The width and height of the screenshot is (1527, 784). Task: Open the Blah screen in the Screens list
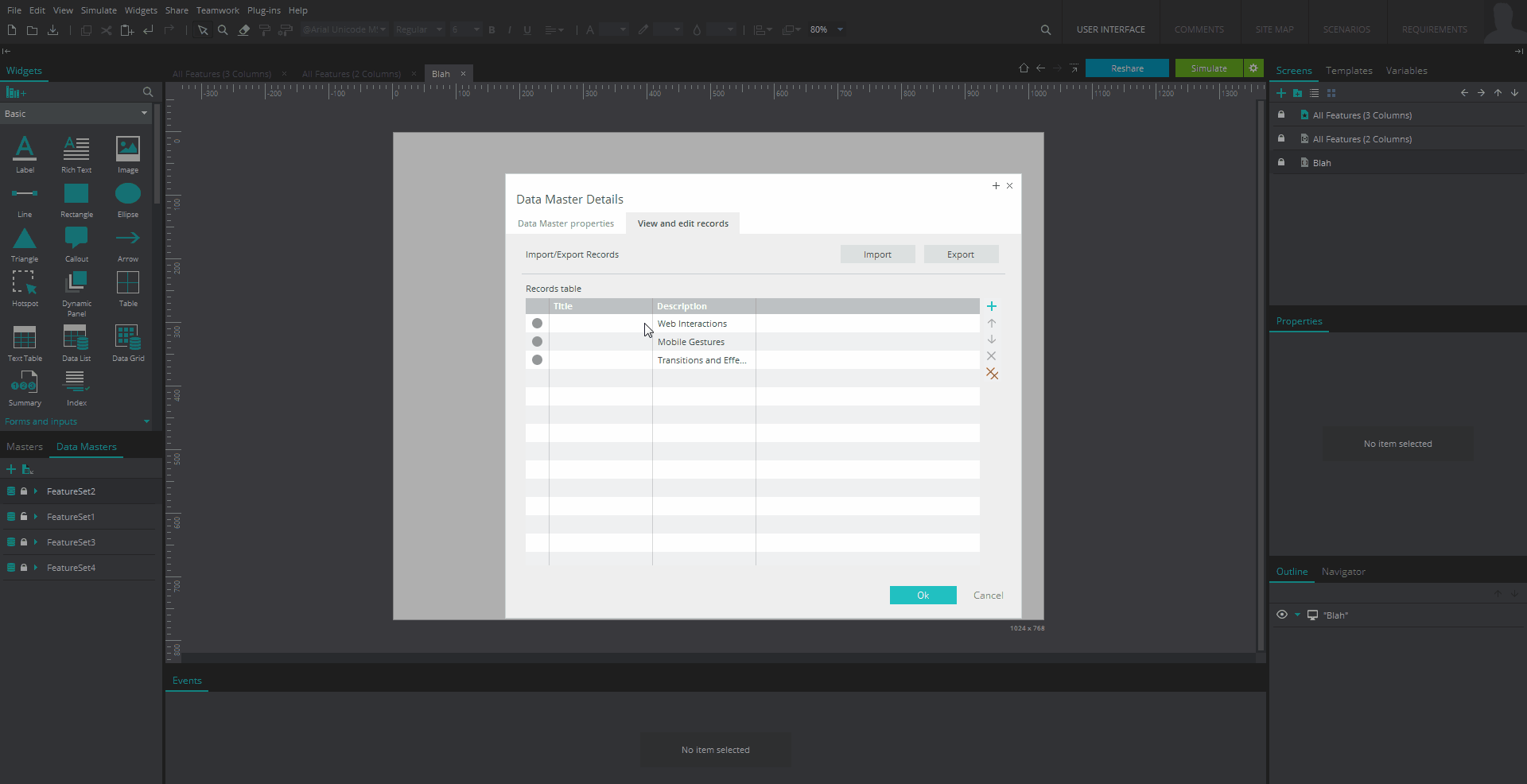1321,163
